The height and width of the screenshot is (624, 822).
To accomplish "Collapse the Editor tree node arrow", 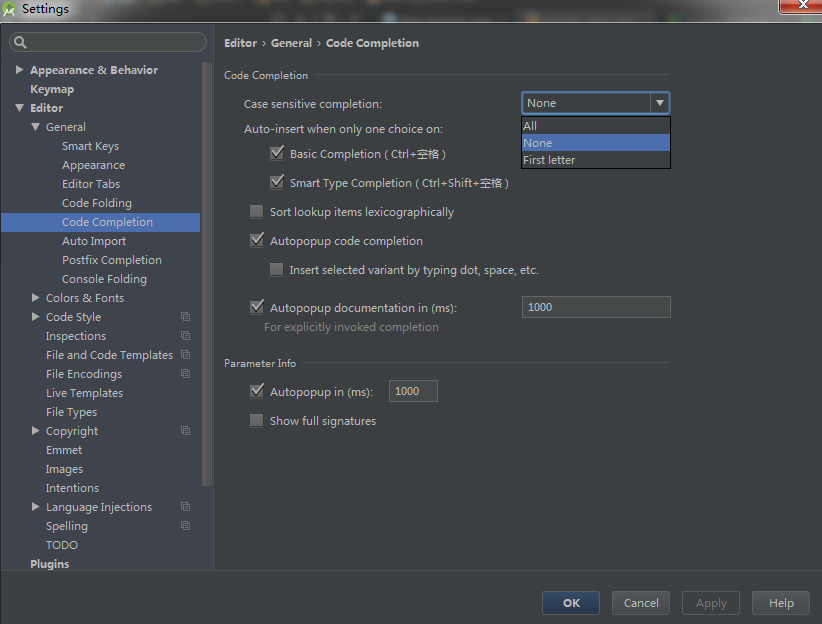I will (x=19, y=107).
